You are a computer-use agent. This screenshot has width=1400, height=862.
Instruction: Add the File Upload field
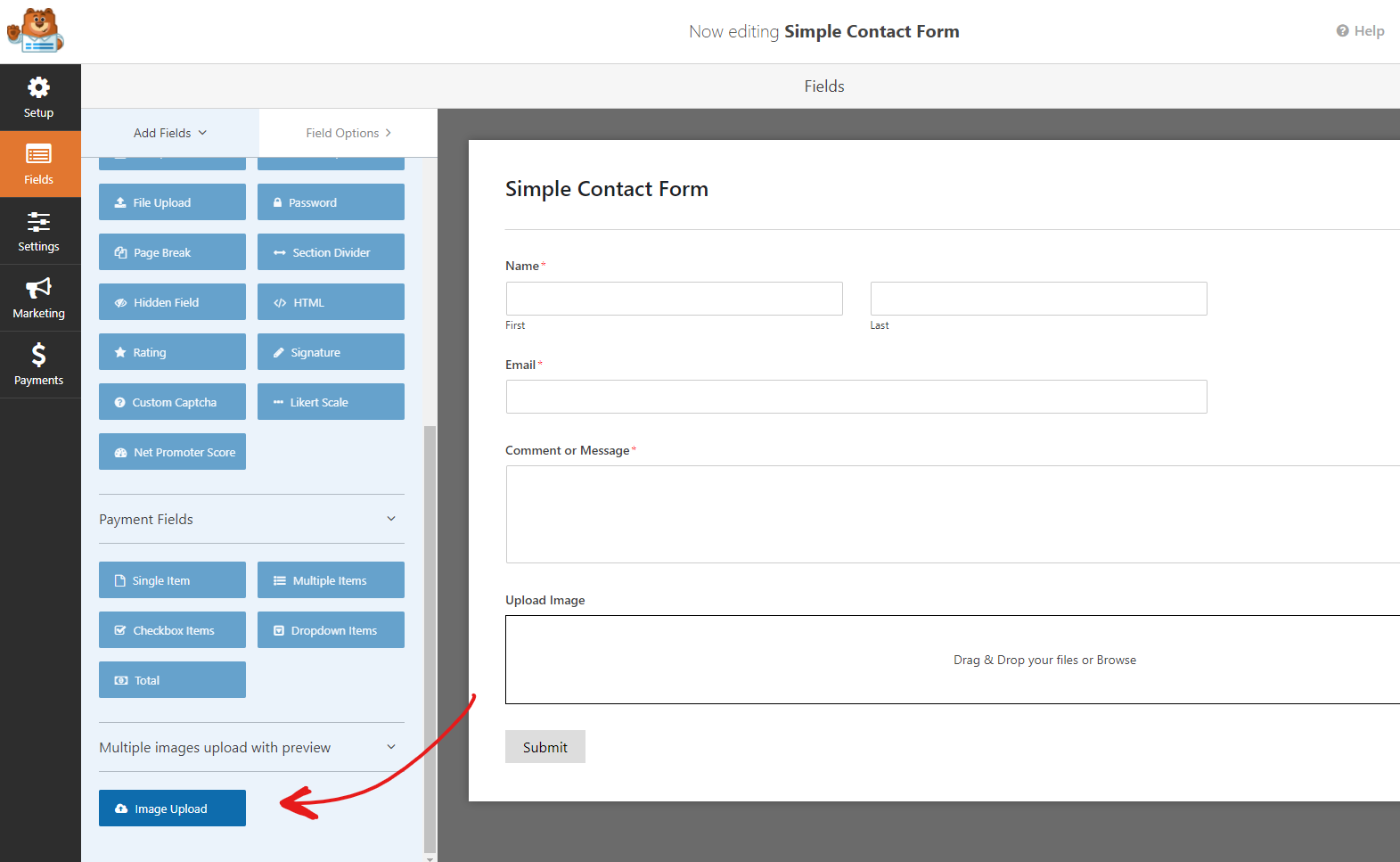click(x=172, y=202)
